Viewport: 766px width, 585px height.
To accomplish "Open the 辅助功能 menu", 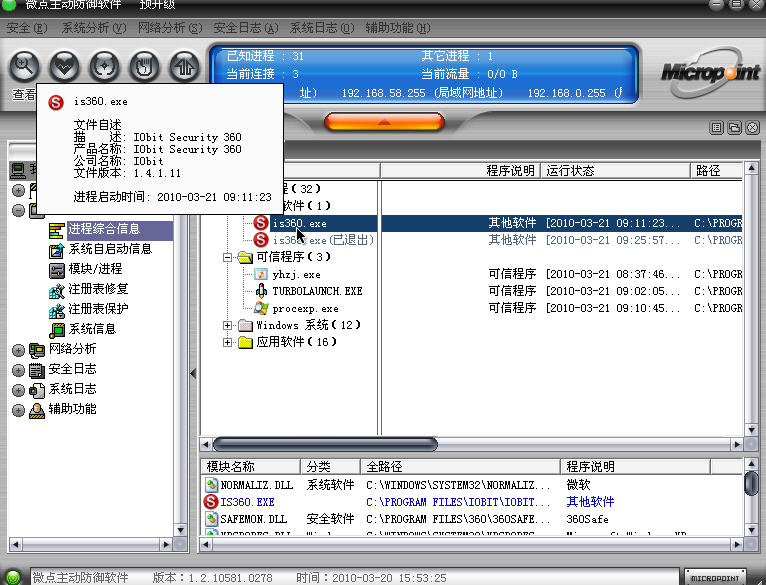I will [398, 28].
